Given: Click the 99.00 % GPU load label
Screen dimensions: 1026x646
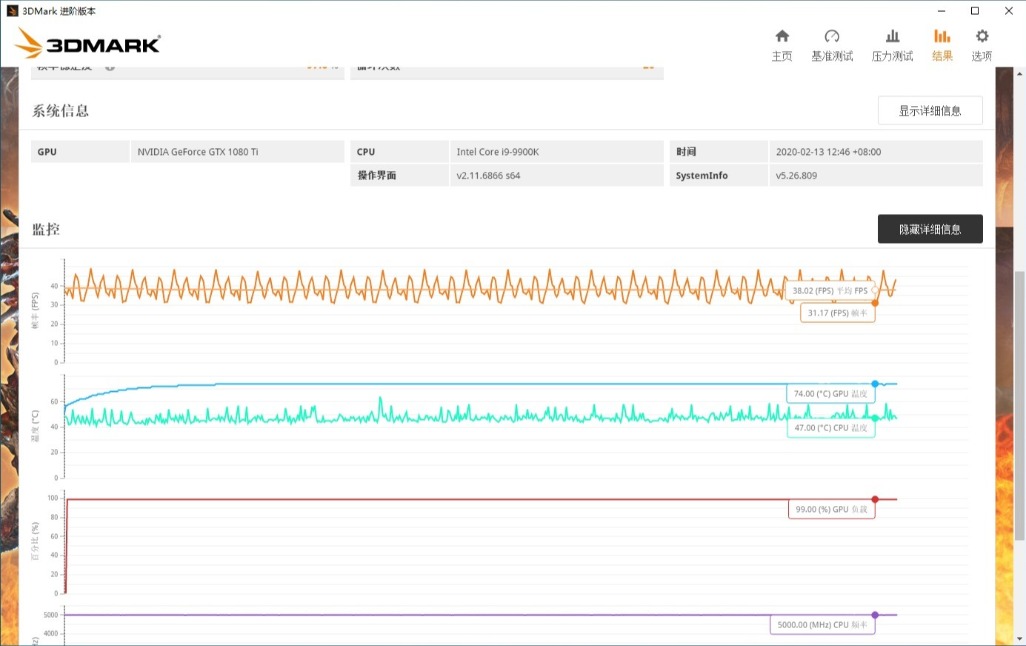Looking at the screenshot, I should (831, 510).
